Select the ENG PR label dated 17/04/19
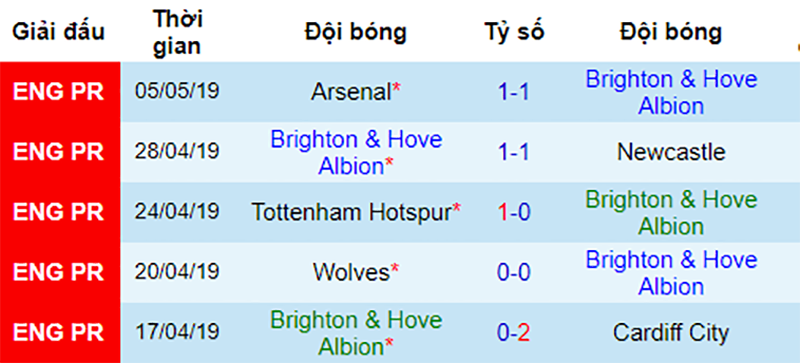Viewport: 800px width, 363px height. tap(58, 332)
